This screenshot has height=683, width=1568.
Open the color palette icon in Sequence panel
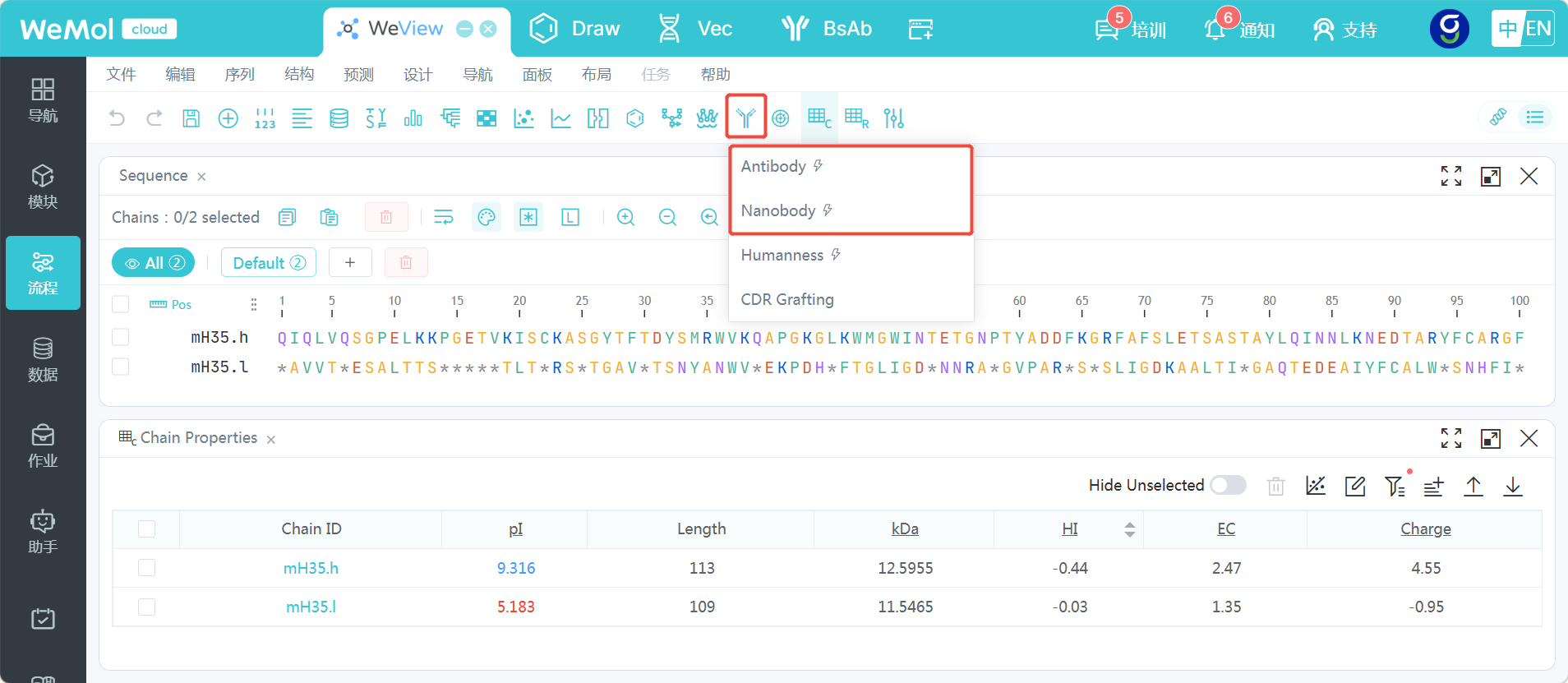coord(487,217)
